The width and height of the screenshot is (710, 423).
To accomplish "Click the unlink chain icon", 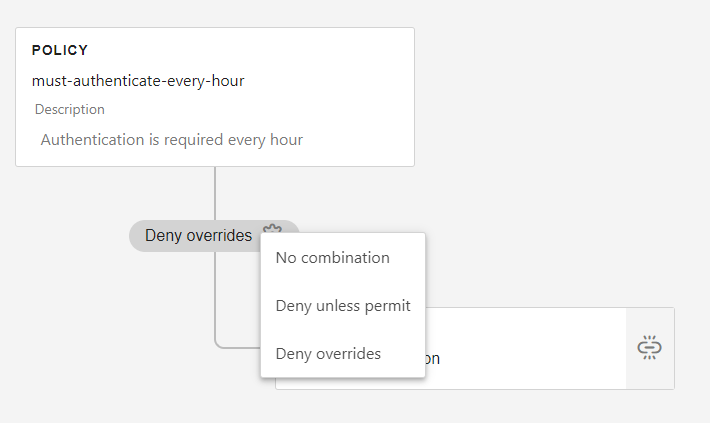I will [x=650, y=348].
